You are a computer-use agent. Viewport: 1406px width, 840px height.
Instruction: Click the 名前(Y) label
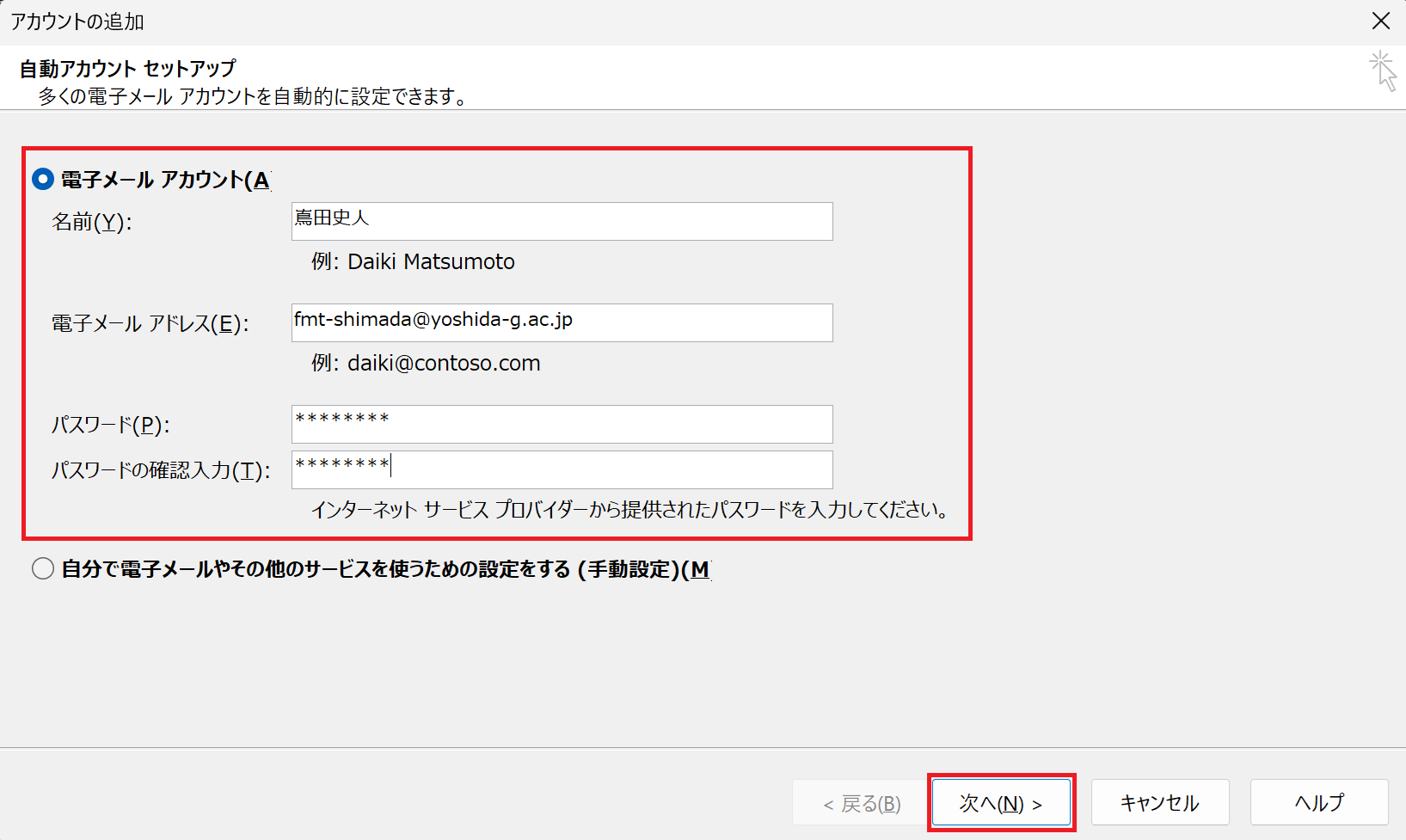tap(92, 222)
